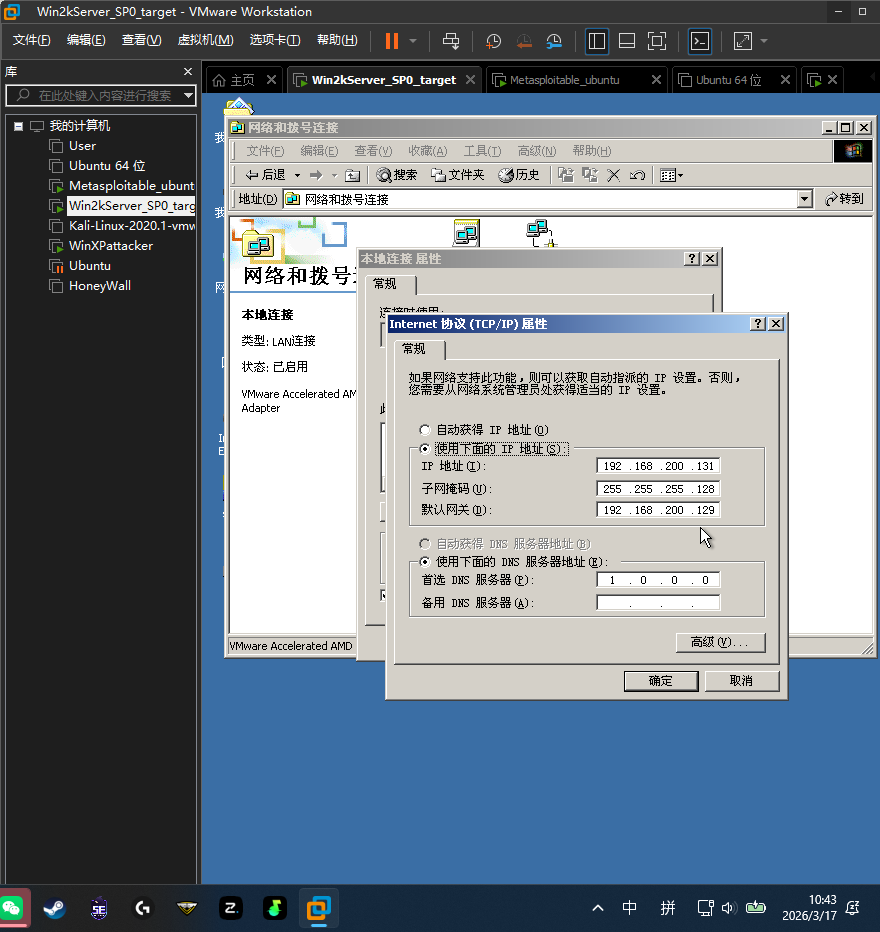This screenshot has height=932, width=880.
Task: Show hidden system tray icons chevron
Action: coord(598,908)
